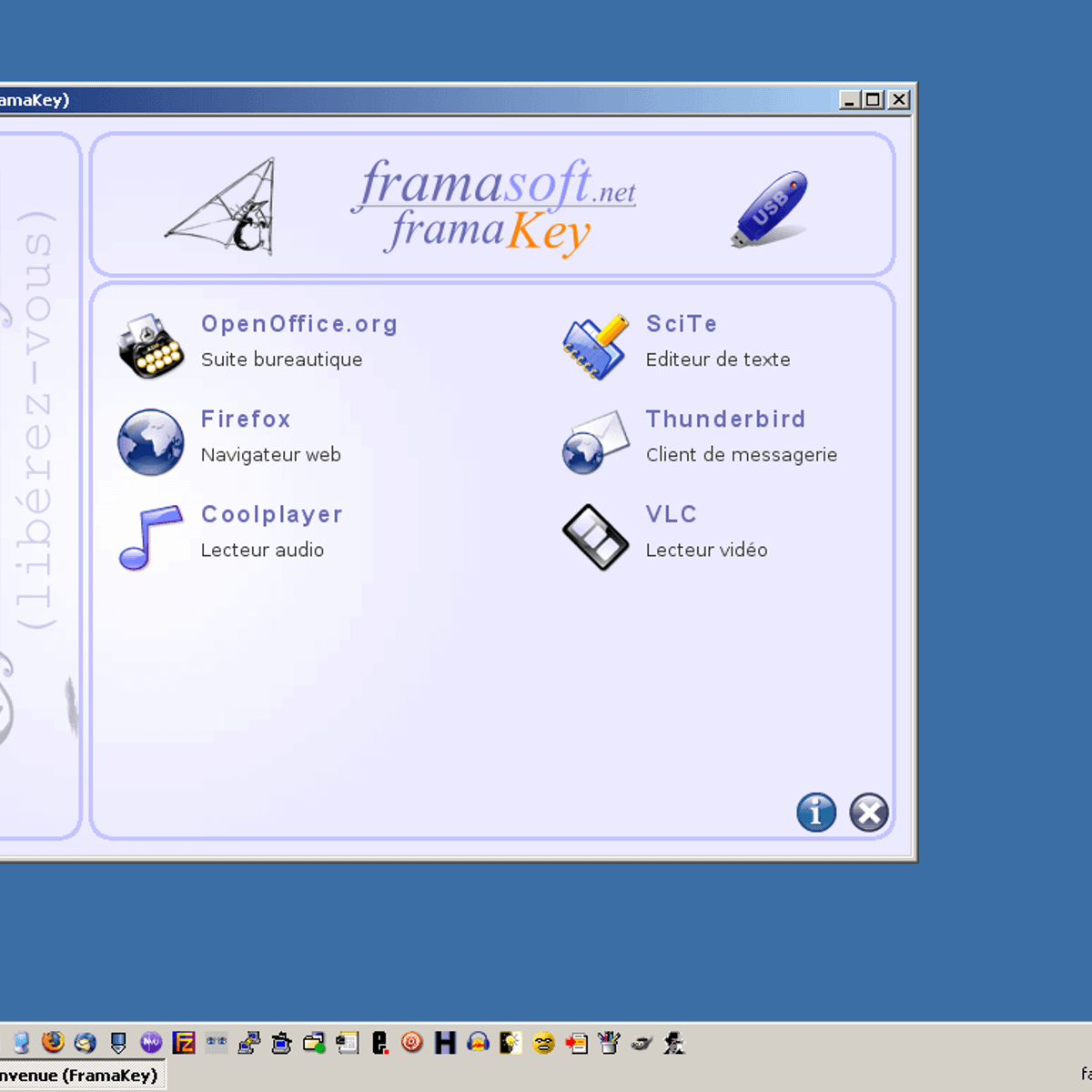Open the spy figure quick launch icon

coord(674,1042)
